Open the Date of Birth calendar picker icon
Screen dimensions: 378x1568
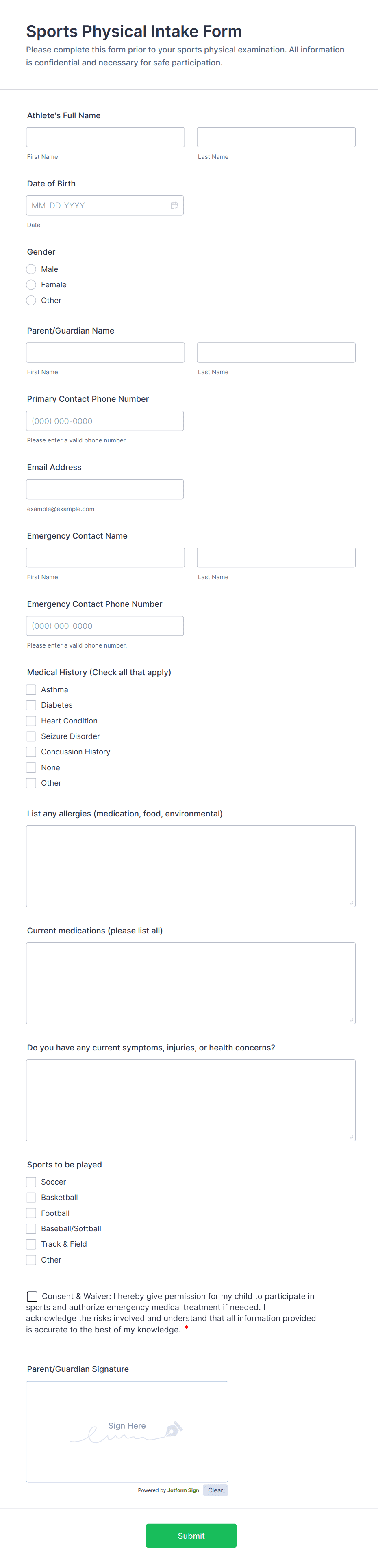click(174, 206)
